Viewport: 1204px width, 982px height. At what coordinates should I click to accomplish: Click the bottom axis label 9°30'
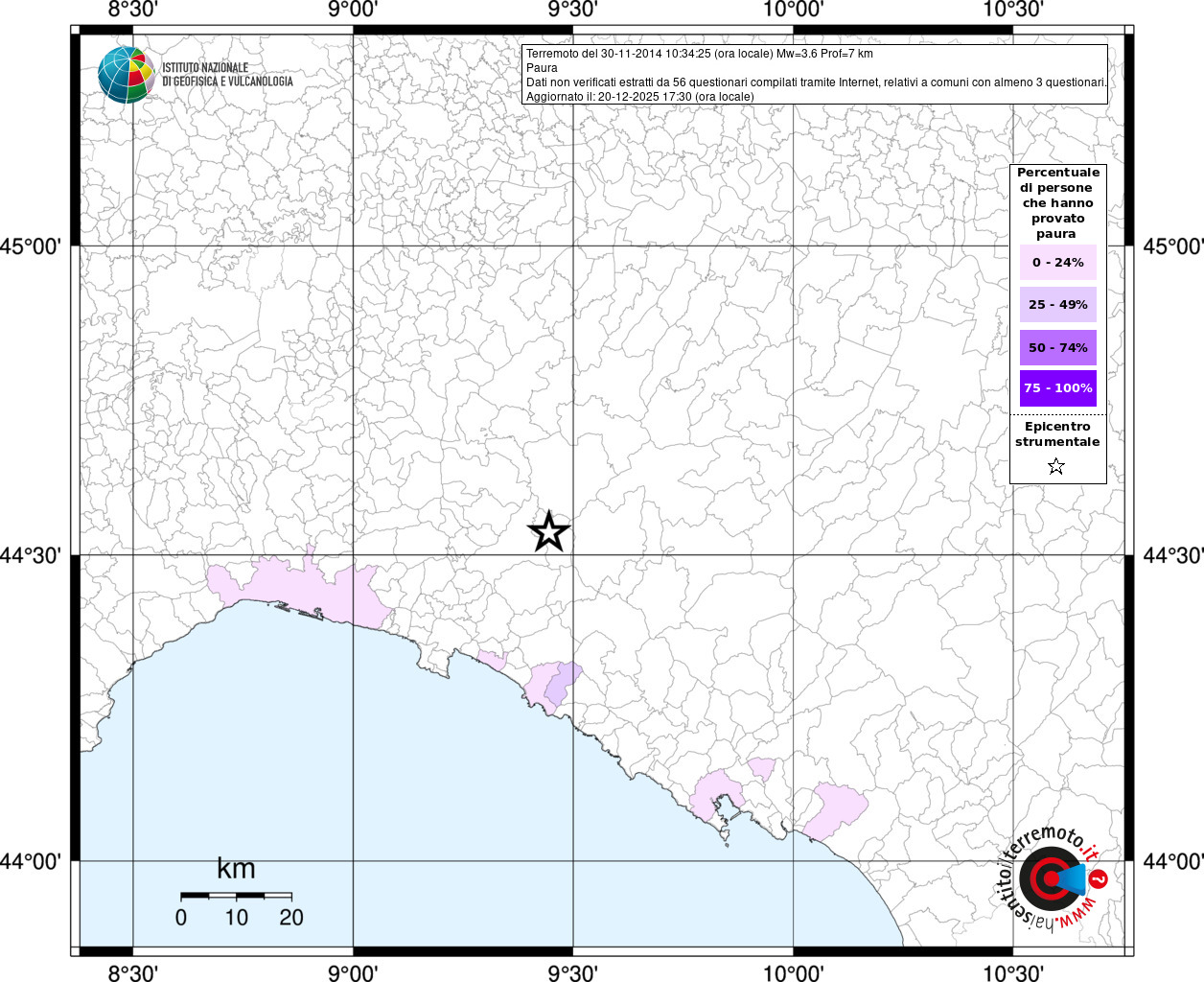click(573, 972)
